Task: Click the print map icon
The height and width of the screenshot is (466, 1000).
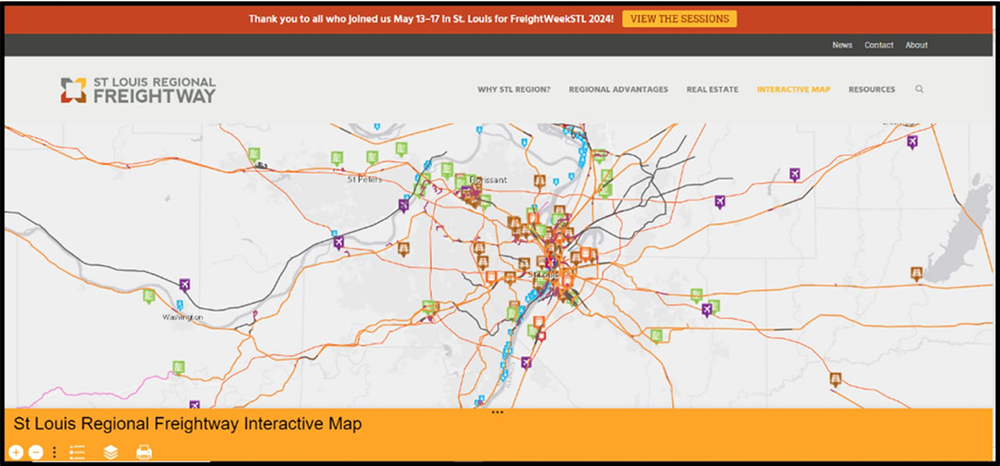Action: (x=144, y=452)
